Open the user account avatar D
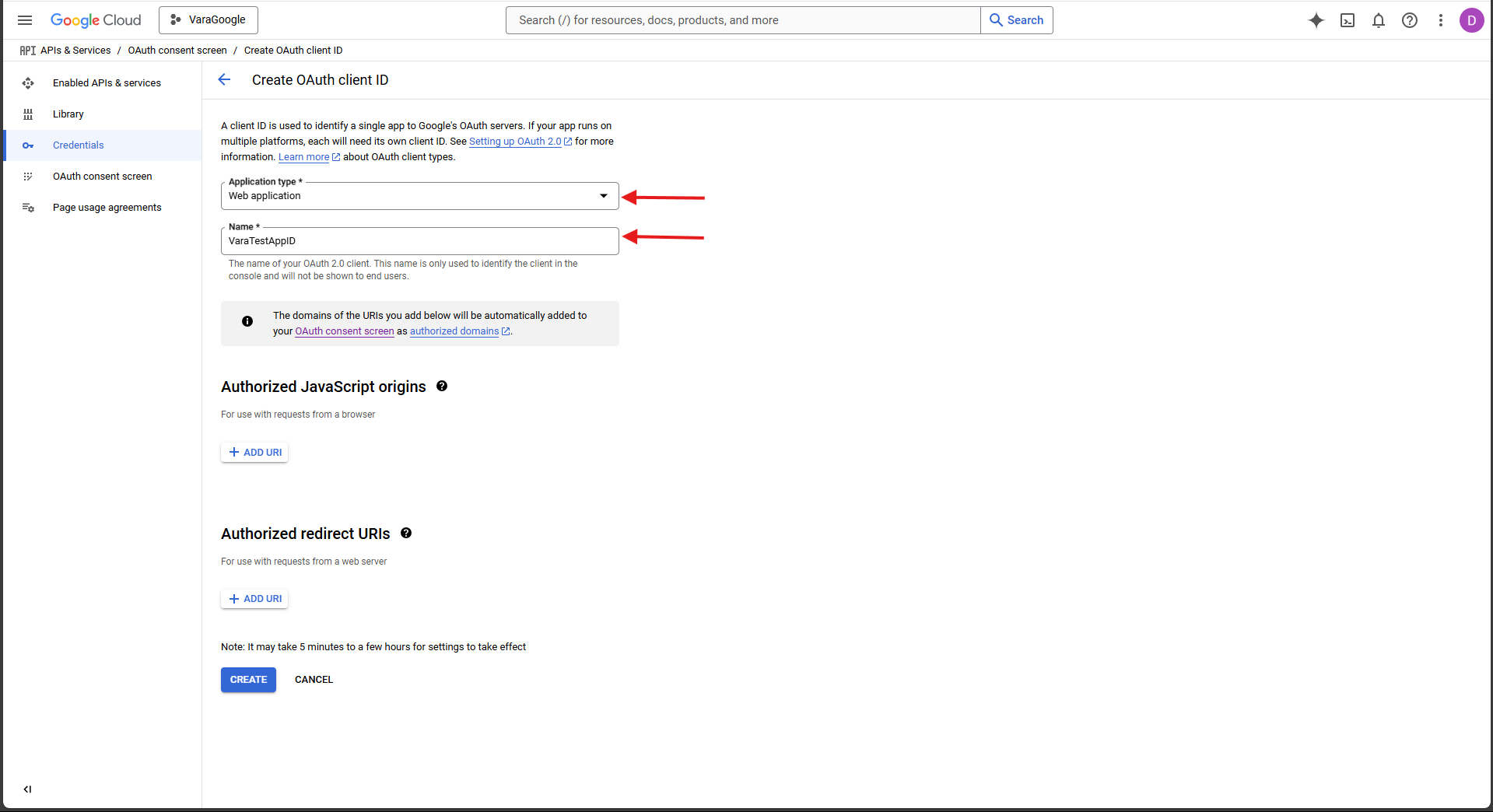The height and width of the screenshot is (812, 1493). point(1471,20)
